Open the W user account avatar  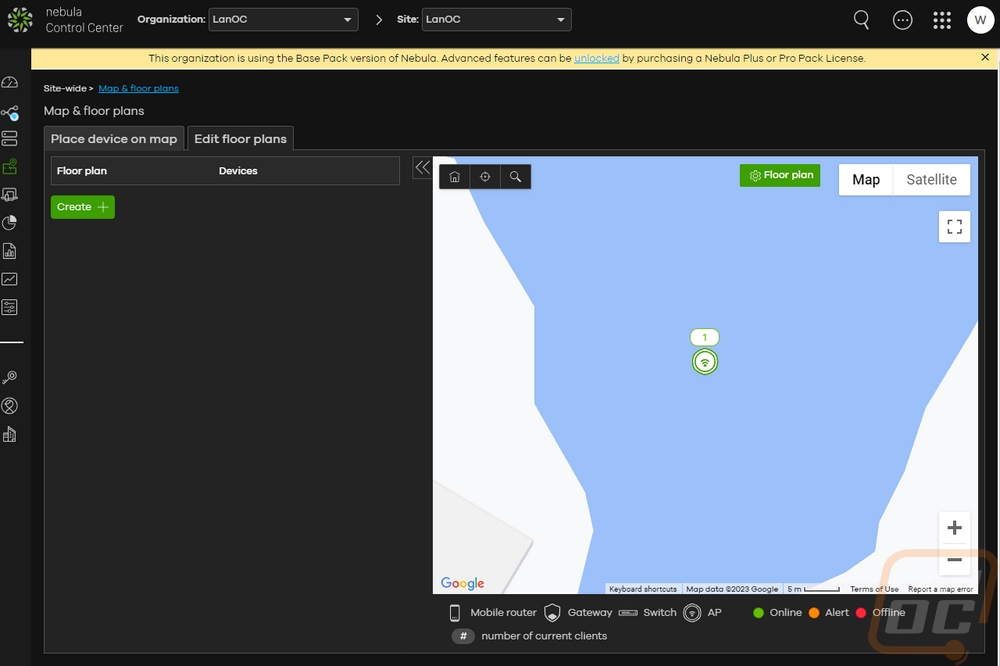[980, 20]
